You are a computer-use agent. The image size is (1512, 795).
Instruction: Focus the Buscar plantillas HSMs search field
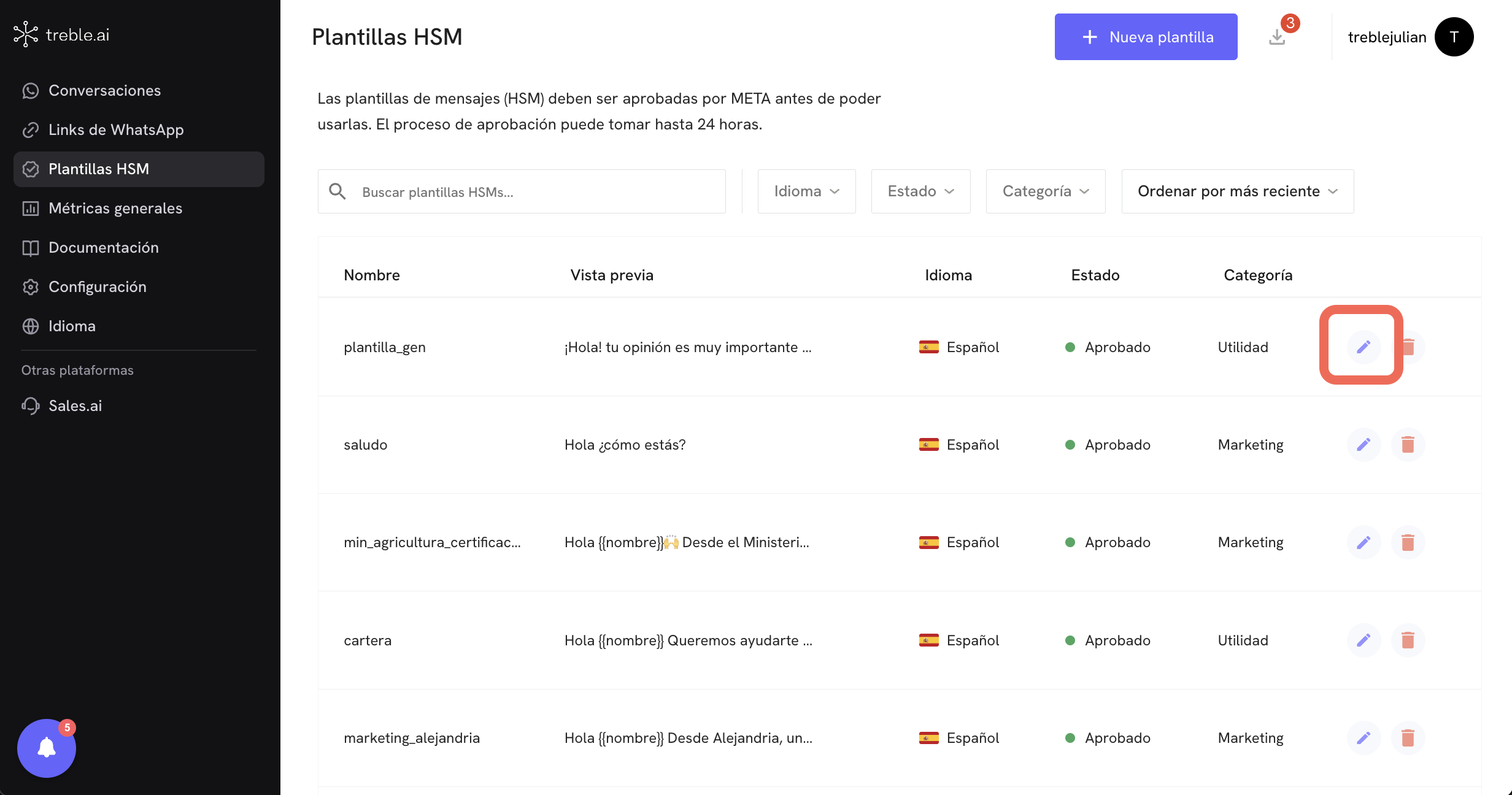522,191
